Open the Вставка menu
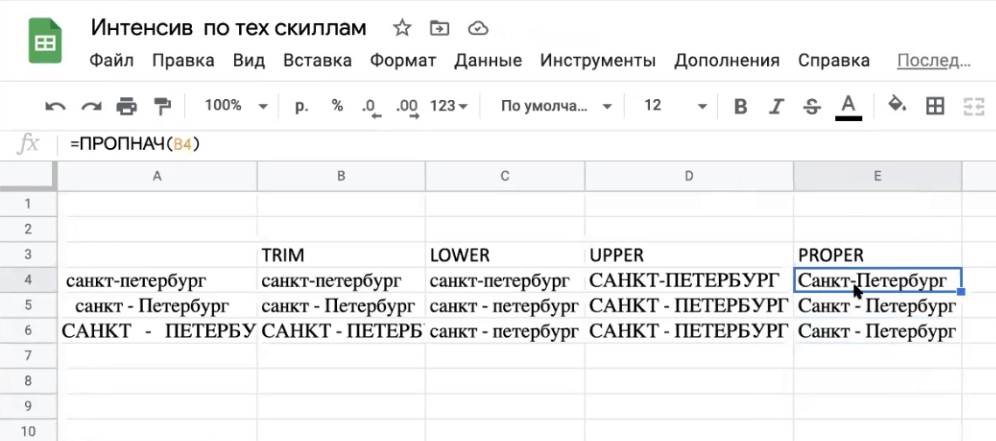Viewport: 996px width, 441px height. click(318, 61)
